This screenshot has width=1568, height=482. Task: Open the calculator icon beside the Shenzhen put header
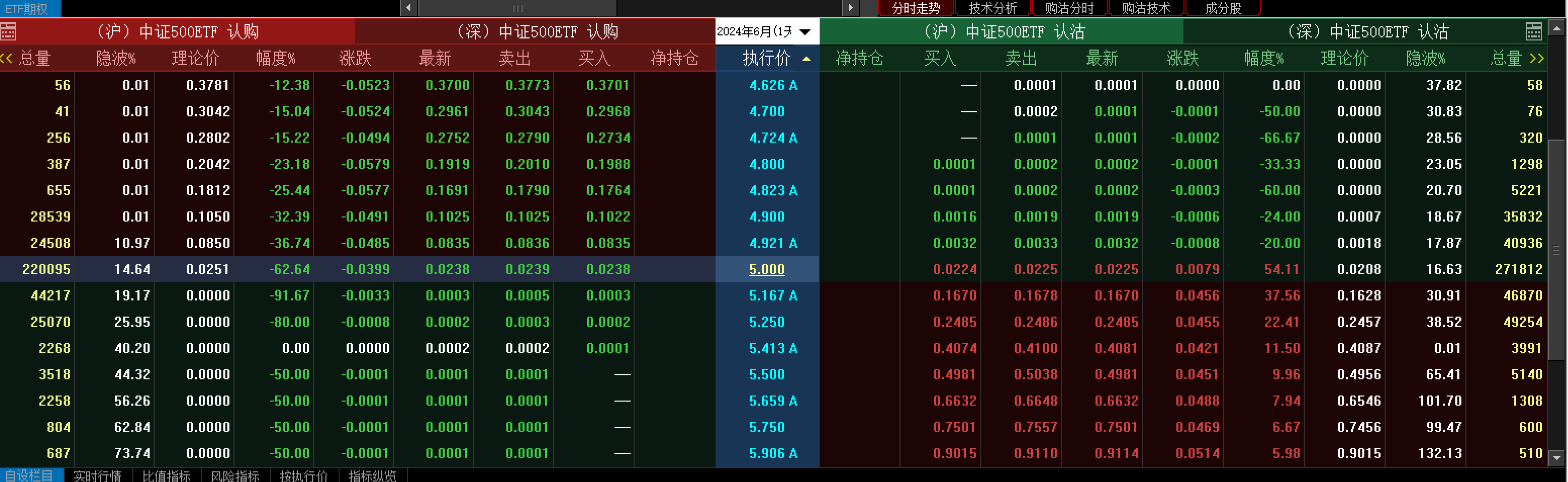click(1534, 32)
